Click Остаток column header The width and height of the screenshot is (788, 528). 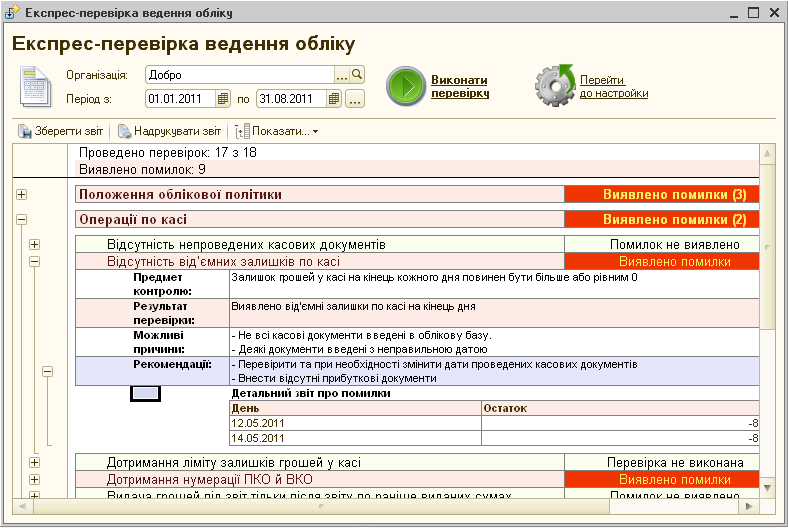(x=620, y=408)
